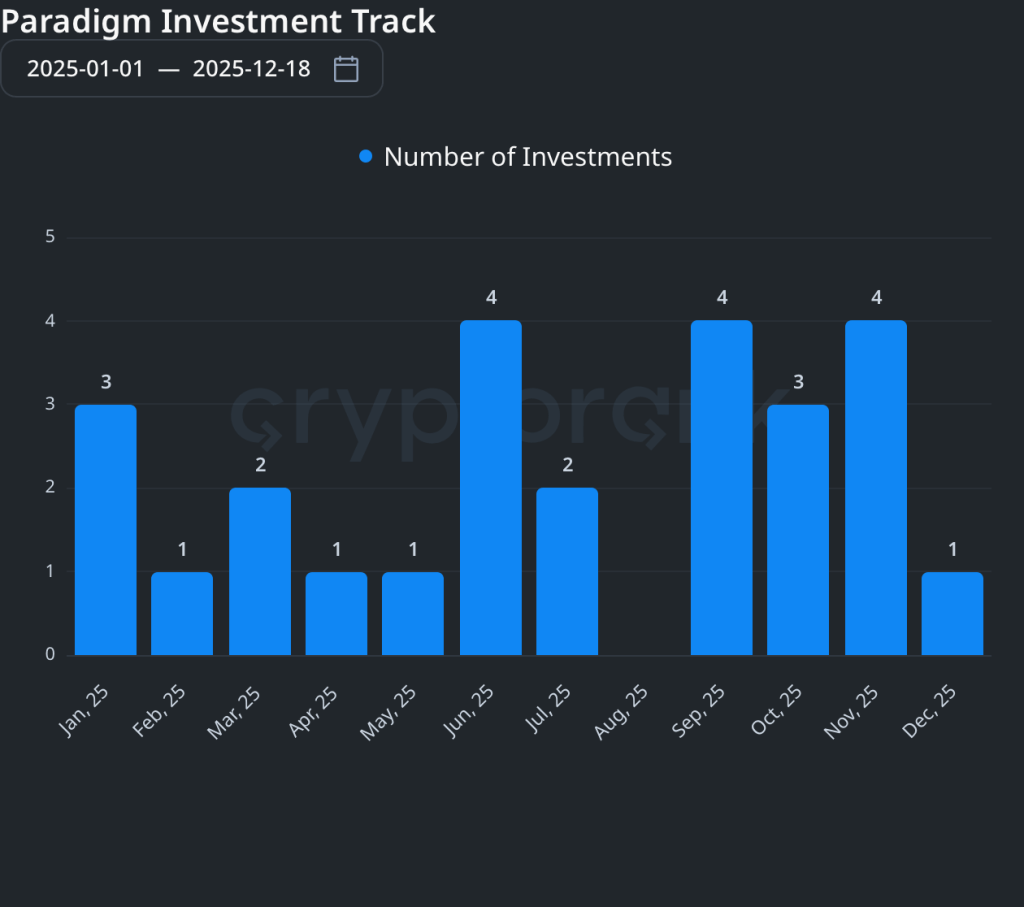This screenshot has height=907, width=1024.
Task: Toggle the Number of Investments legend
Action: tap(527, 156)
